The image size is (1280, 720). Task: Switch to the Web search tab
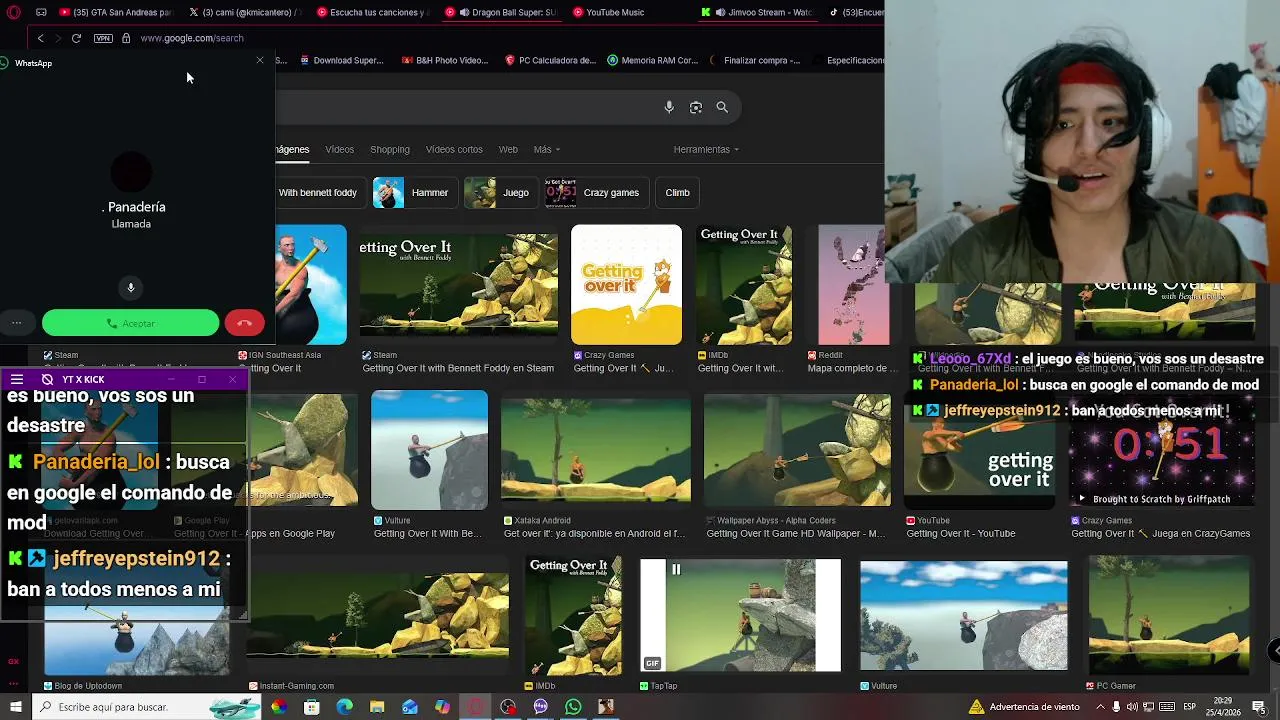pos(508,149)
